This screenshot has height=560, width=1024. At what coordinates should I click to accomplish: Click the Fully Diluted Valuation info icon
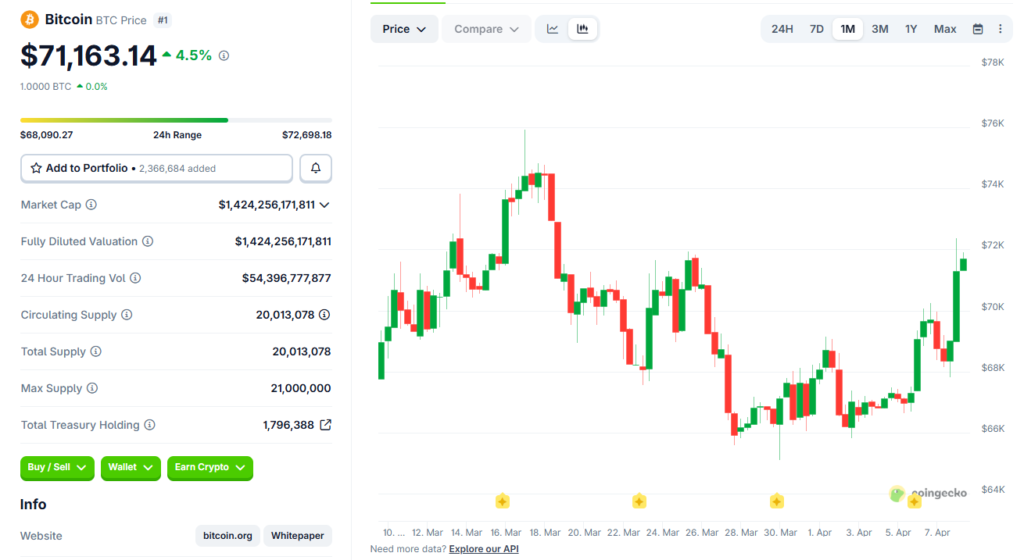(148, 242)
